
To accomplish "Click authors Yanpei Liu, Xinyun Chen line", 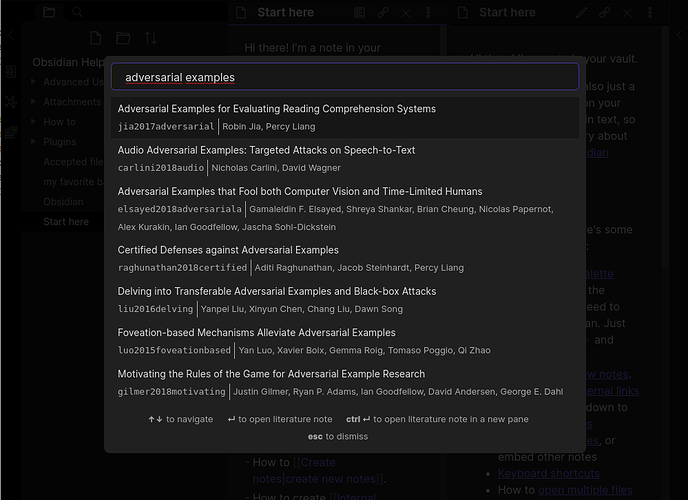I will pos(302,309).
